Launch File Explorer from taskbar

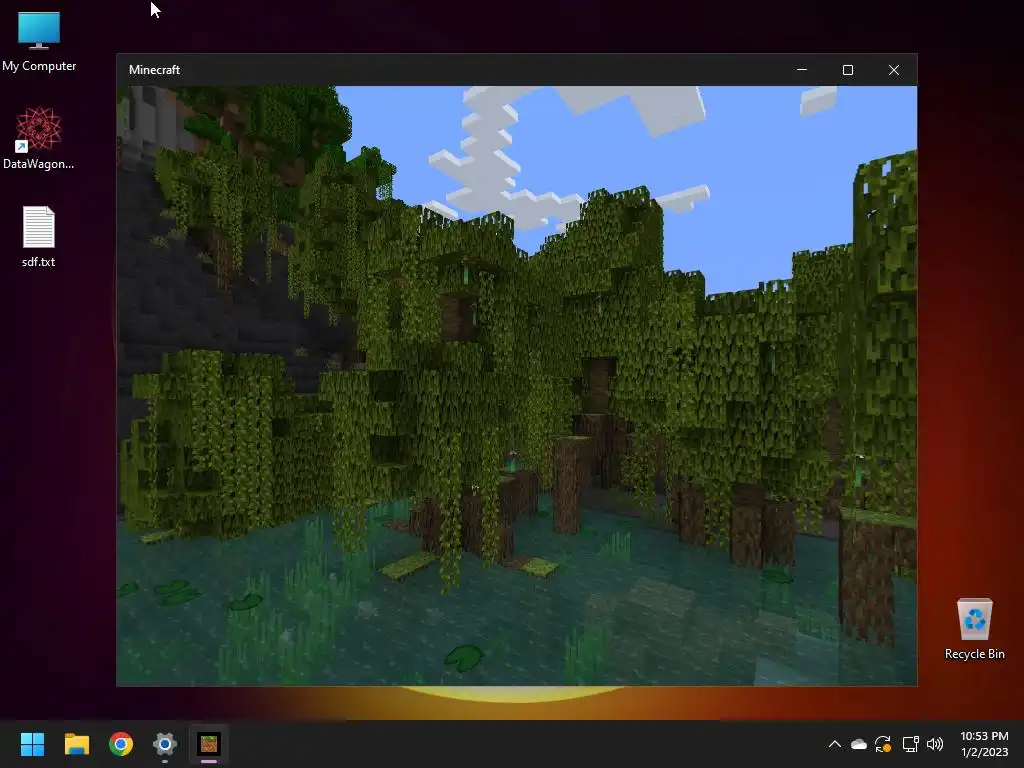[76, 744]
